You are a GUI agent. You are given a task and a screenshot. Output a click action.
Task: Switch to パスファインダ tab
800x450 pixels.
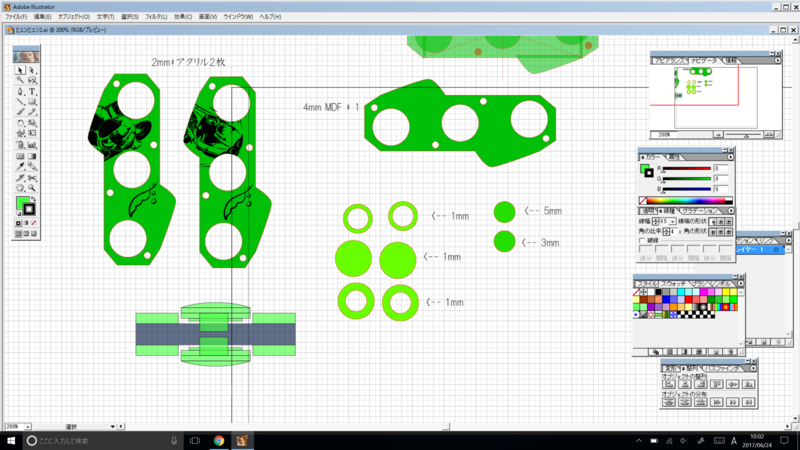point(723,368)
